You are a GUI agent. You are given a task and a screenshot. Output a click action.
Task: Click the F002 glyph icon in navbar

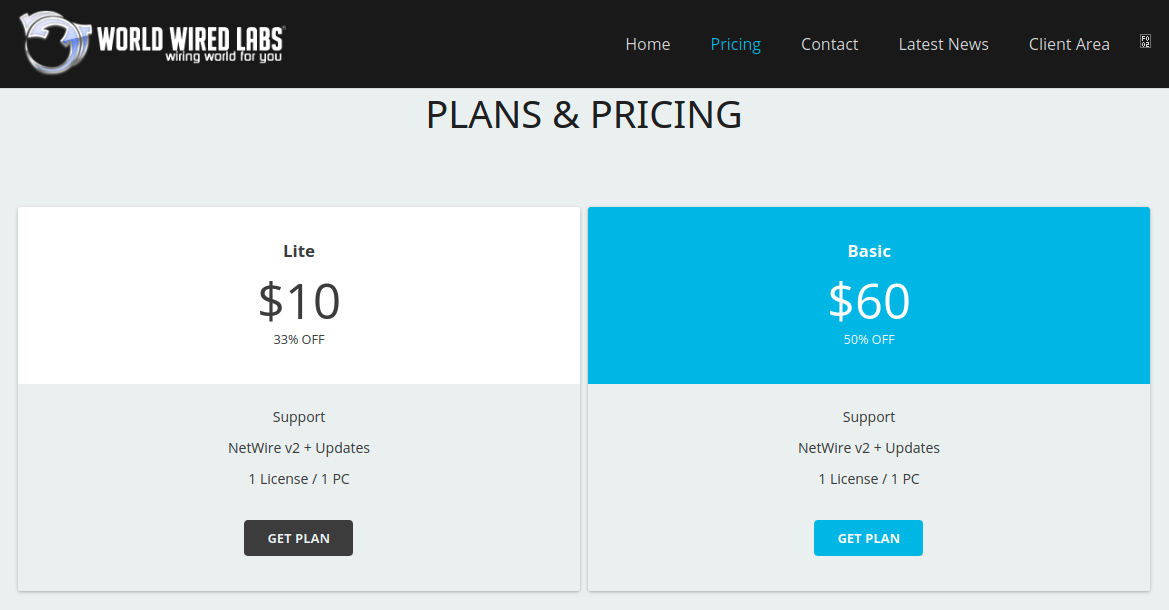[1145, 42]
